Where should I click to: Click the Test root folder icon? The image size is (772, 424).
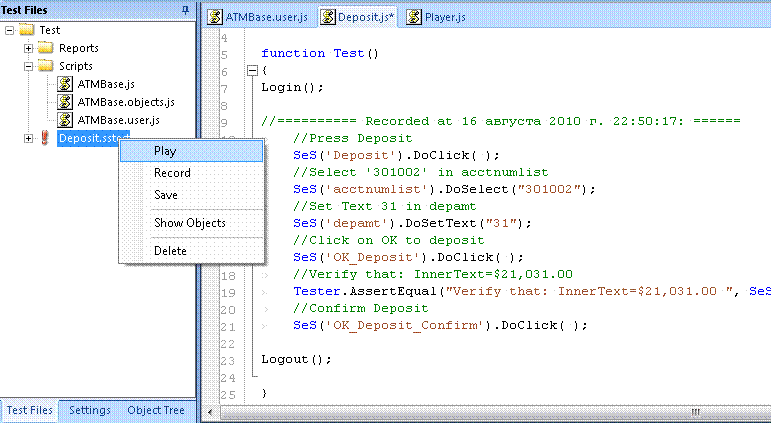point(27,30)
